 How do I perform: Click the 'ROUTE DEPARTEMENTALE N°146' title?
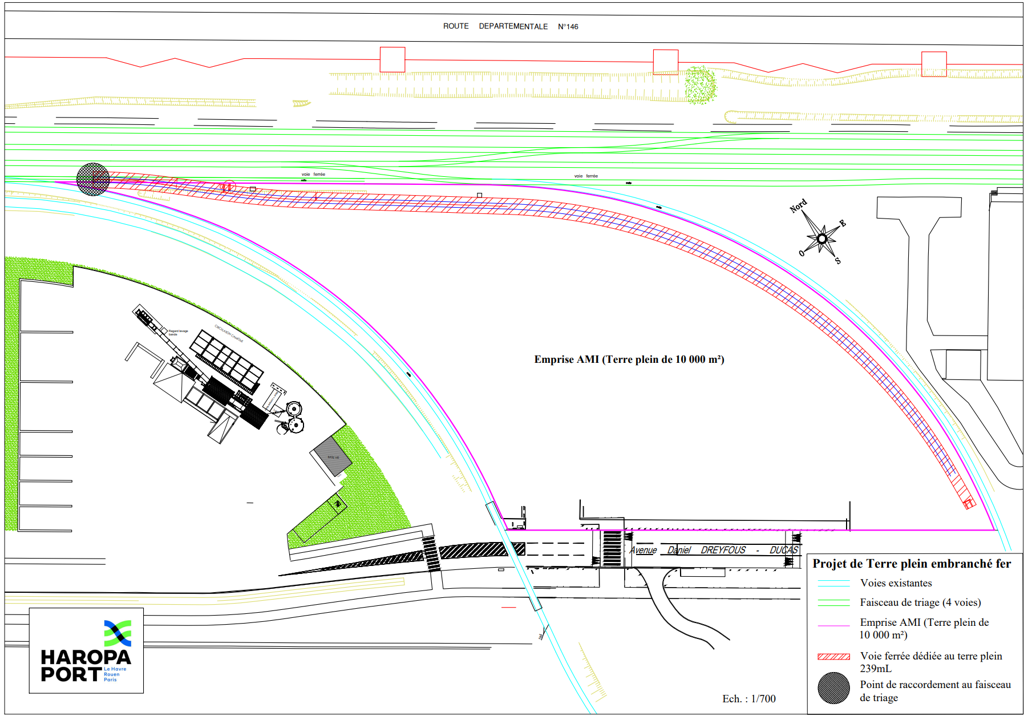click(x=511, y=27)
